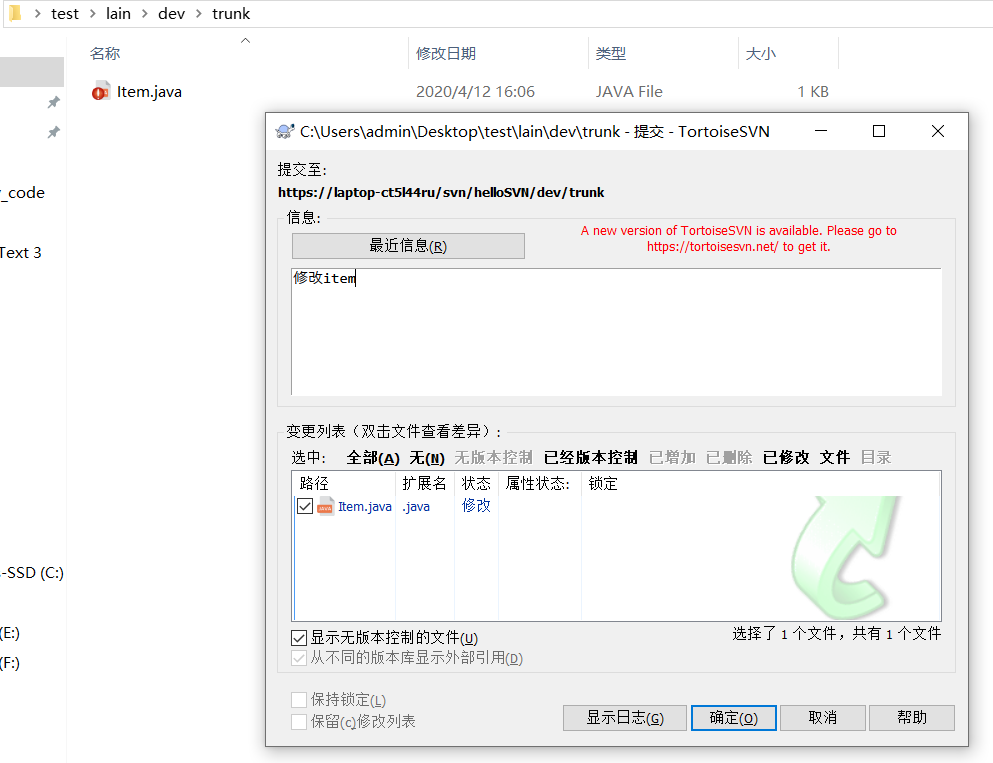This screenshot has width=993, height=763.
Task: Click the 显示日志 button
Action: pos(624,718)
